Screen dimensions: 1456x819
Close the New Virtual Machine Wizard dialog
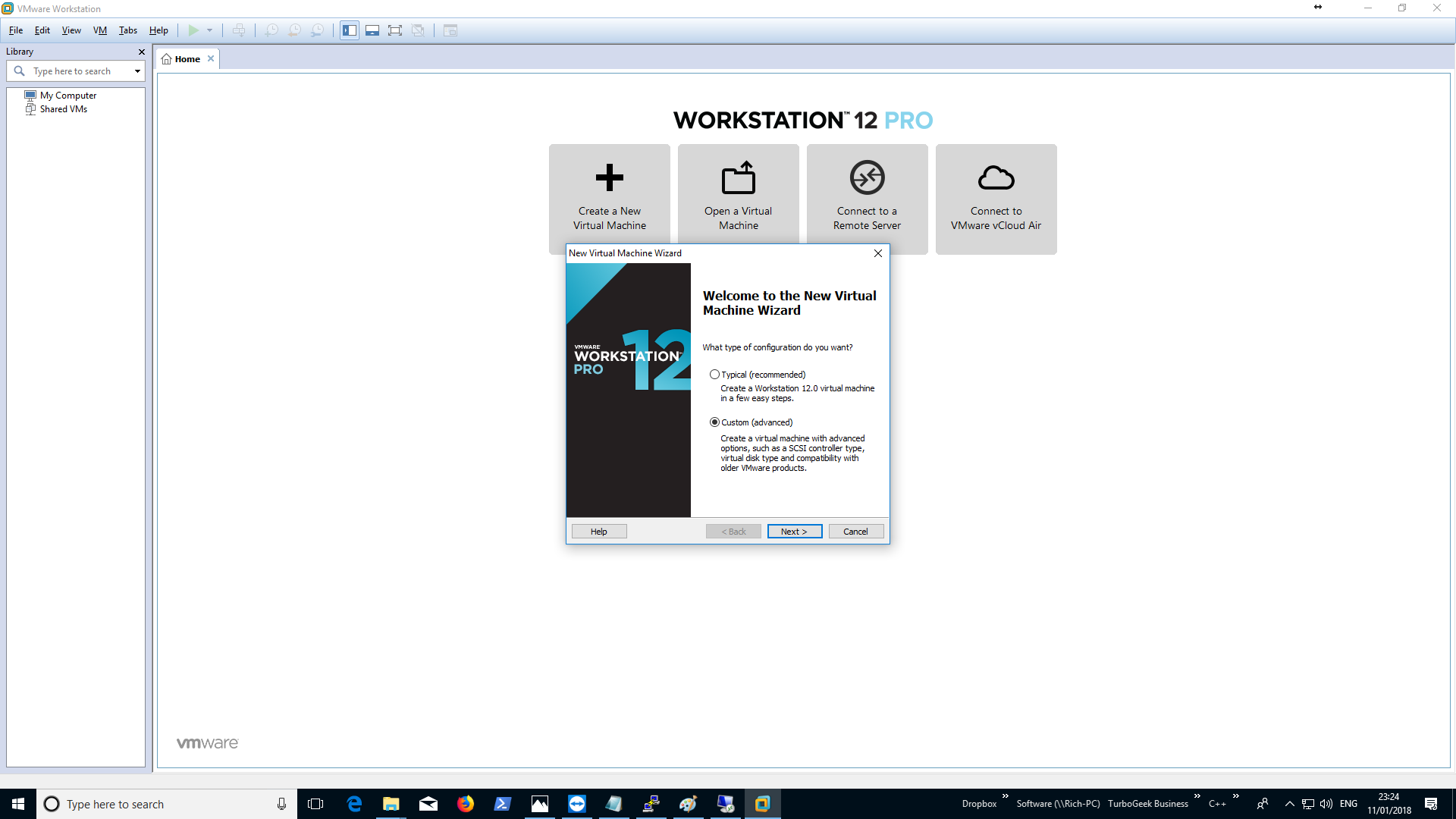click(878, 253)
